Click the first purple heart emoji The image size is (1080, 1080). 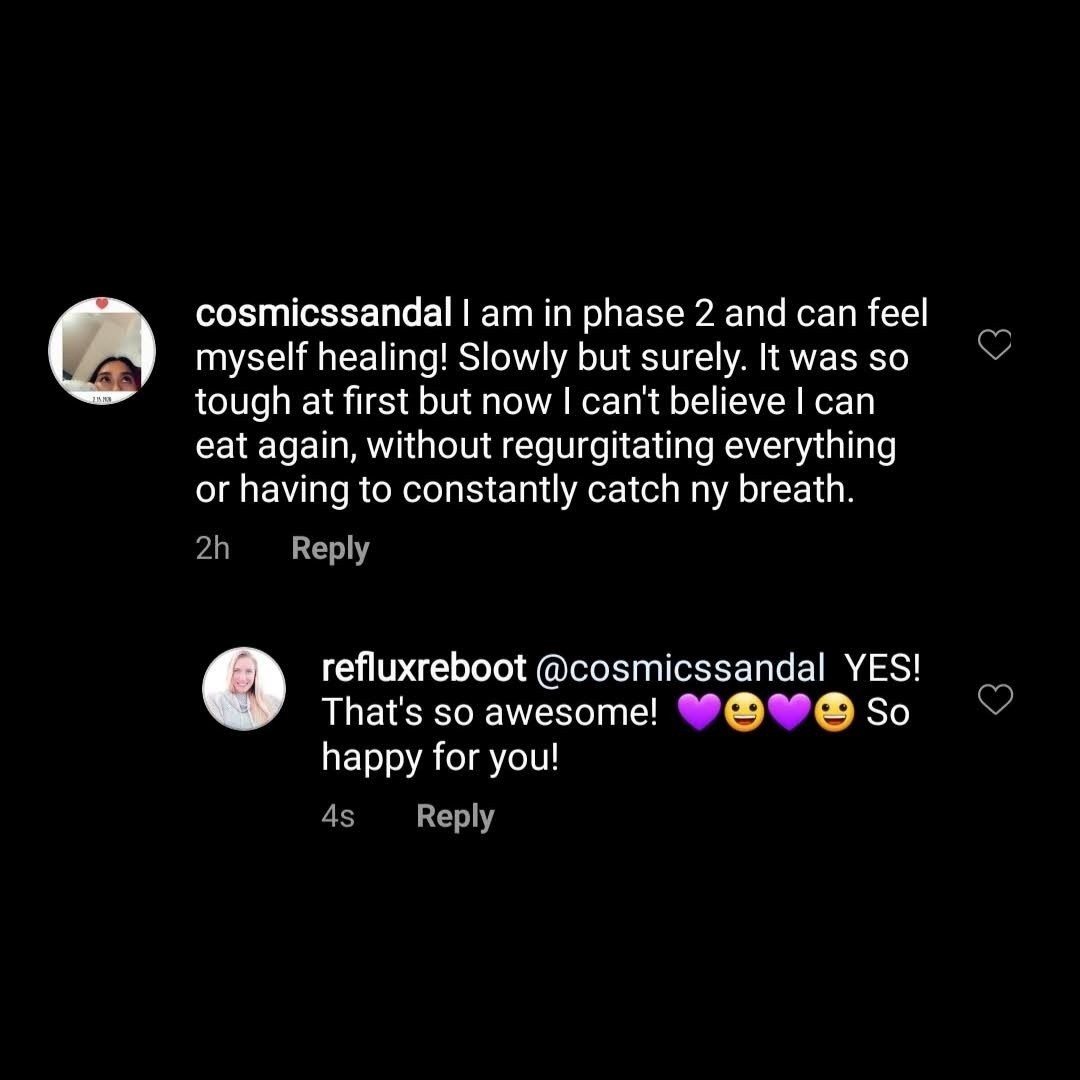click(699, 714)
